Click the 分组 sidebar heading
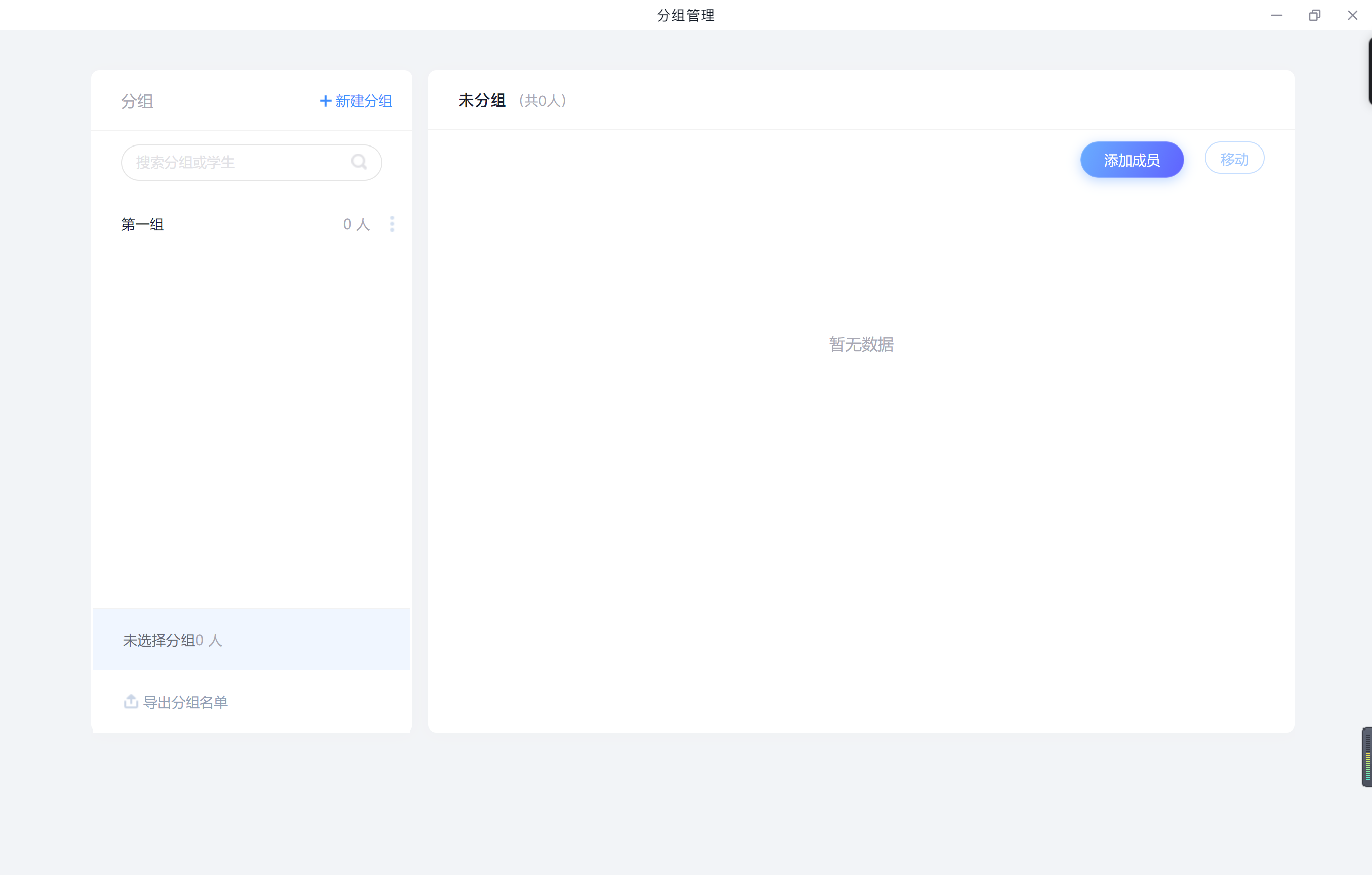The width and height of the screenshot is (1372, 875). [137, 101]
